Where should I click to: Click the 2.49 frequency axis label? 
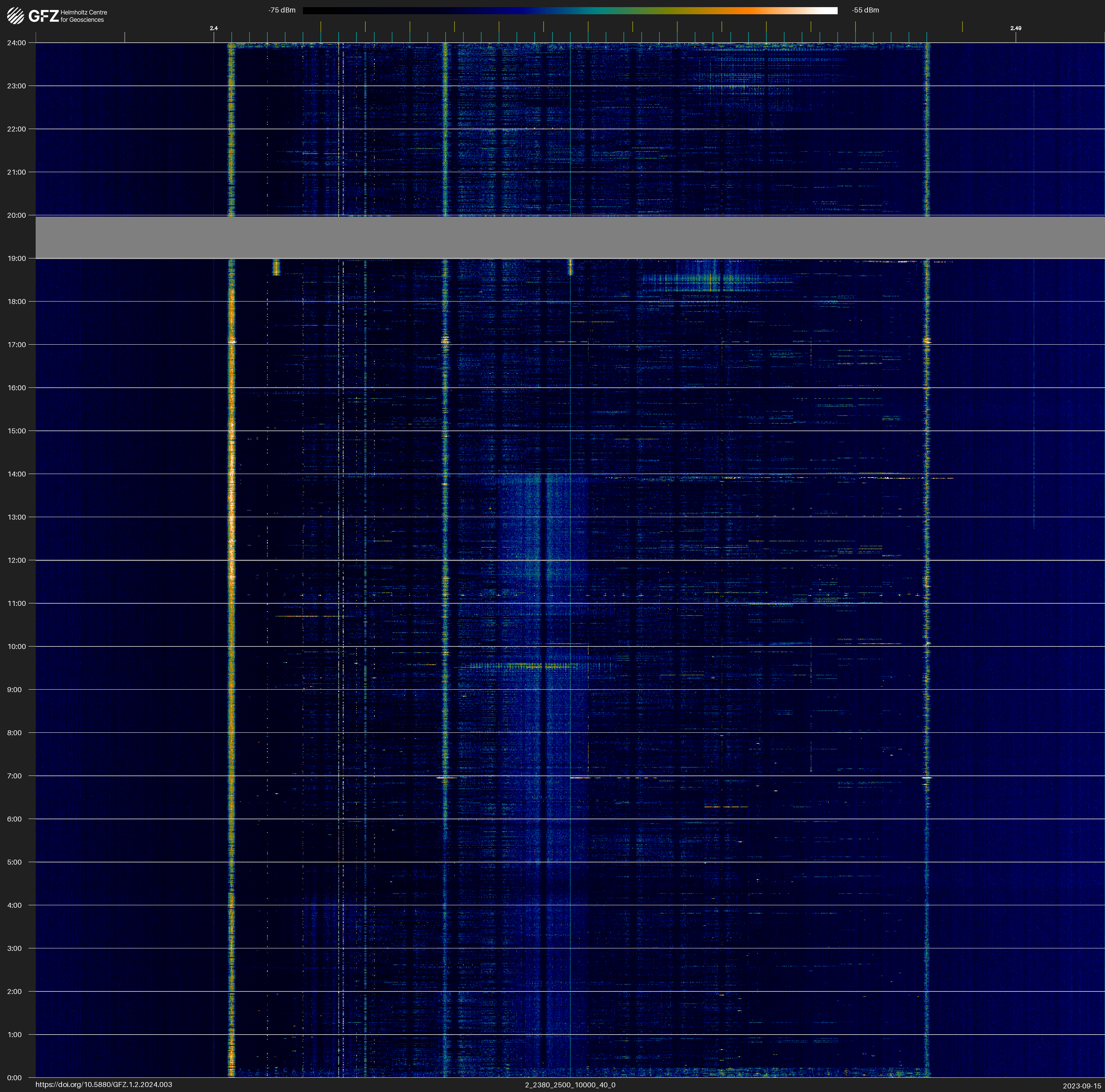point(1015,28)
